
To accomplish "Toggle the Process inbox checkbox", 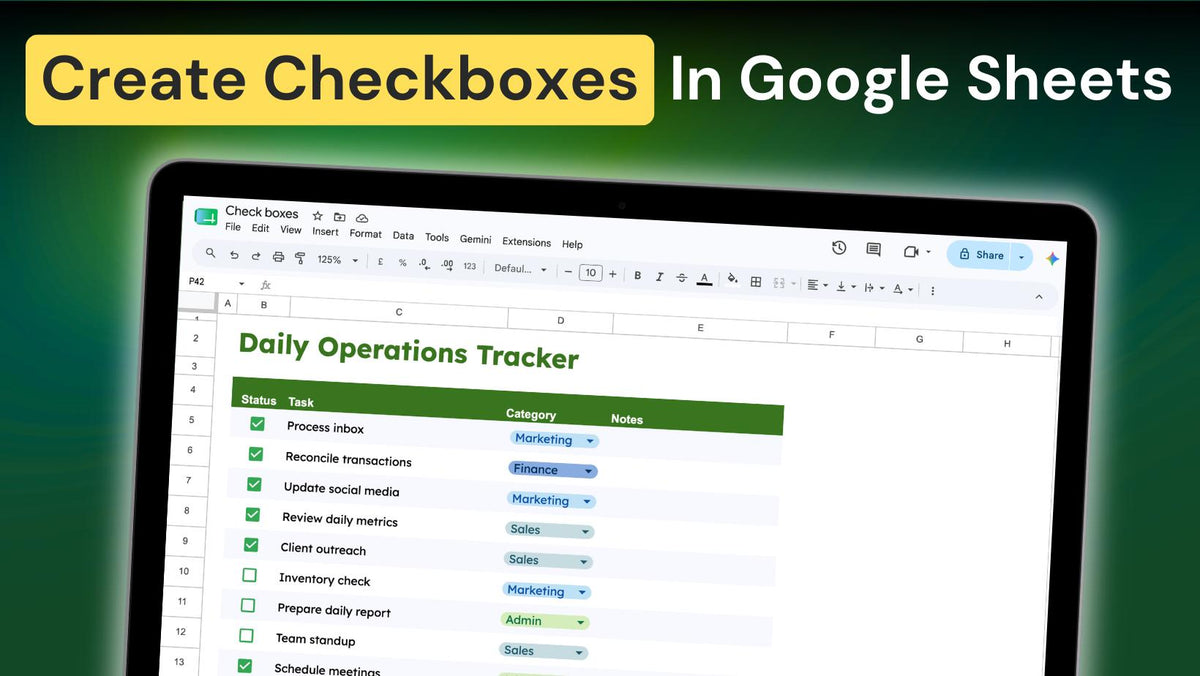I will [x=257, y=424].
